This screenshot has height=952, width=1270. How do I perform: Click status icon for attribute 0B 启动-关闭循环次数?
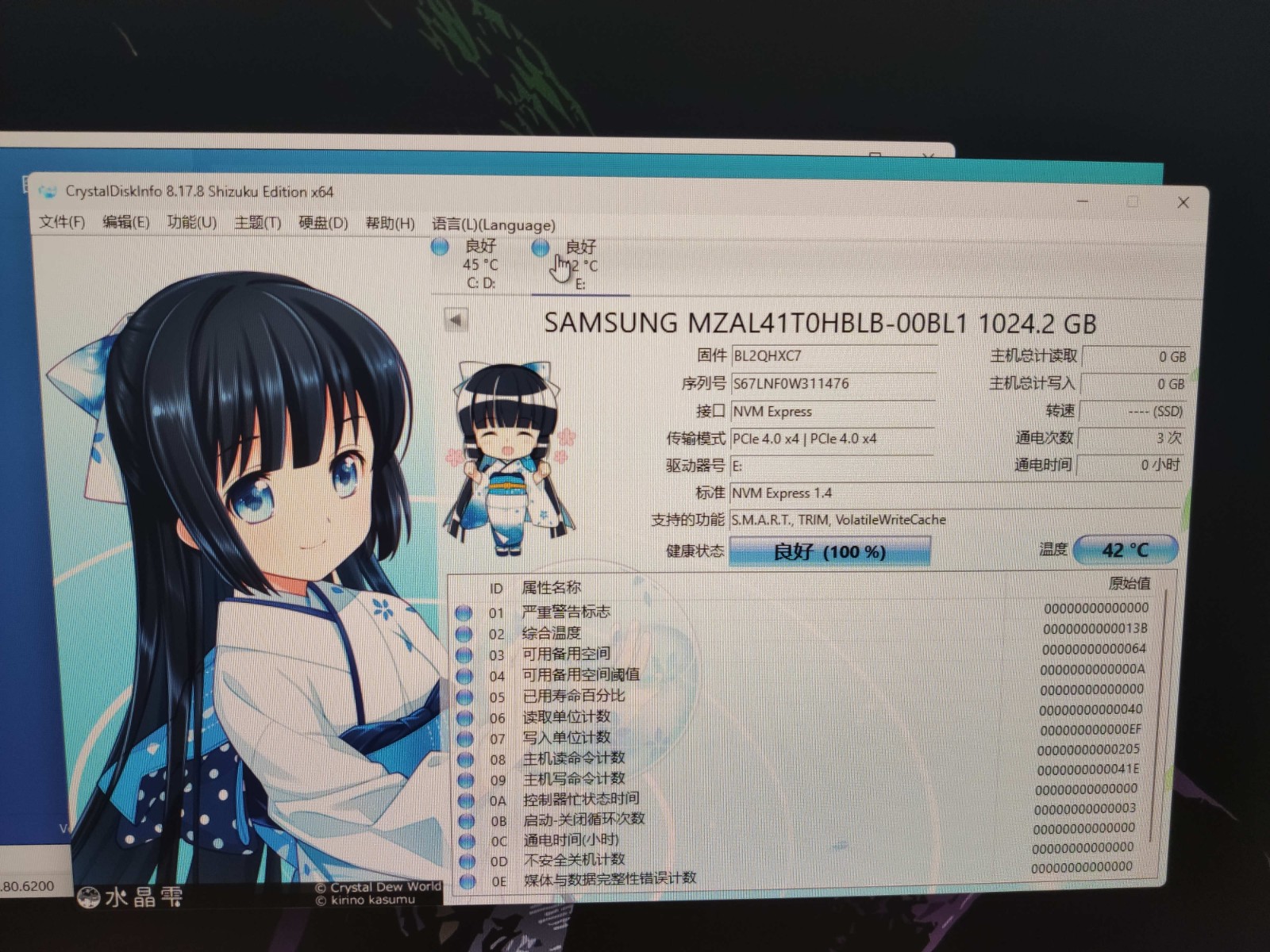(x=467, y=821)
